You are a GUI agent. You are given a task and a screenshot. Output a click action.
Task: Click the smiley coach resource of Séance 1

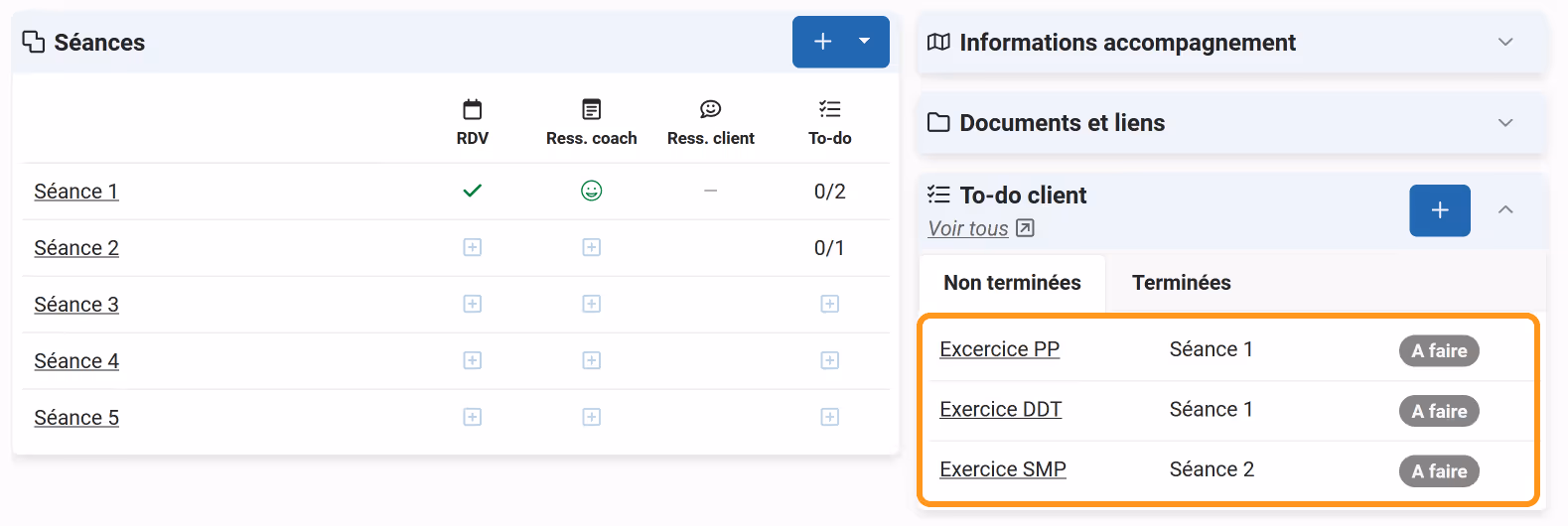pyautogui.click(x=592, y=191)
